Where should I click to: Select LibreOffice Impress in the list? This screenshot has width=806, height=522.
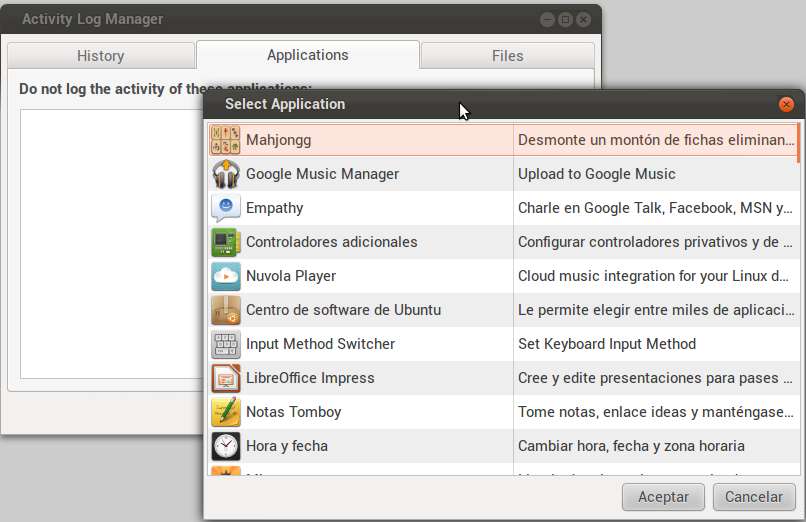coord(310,378)
